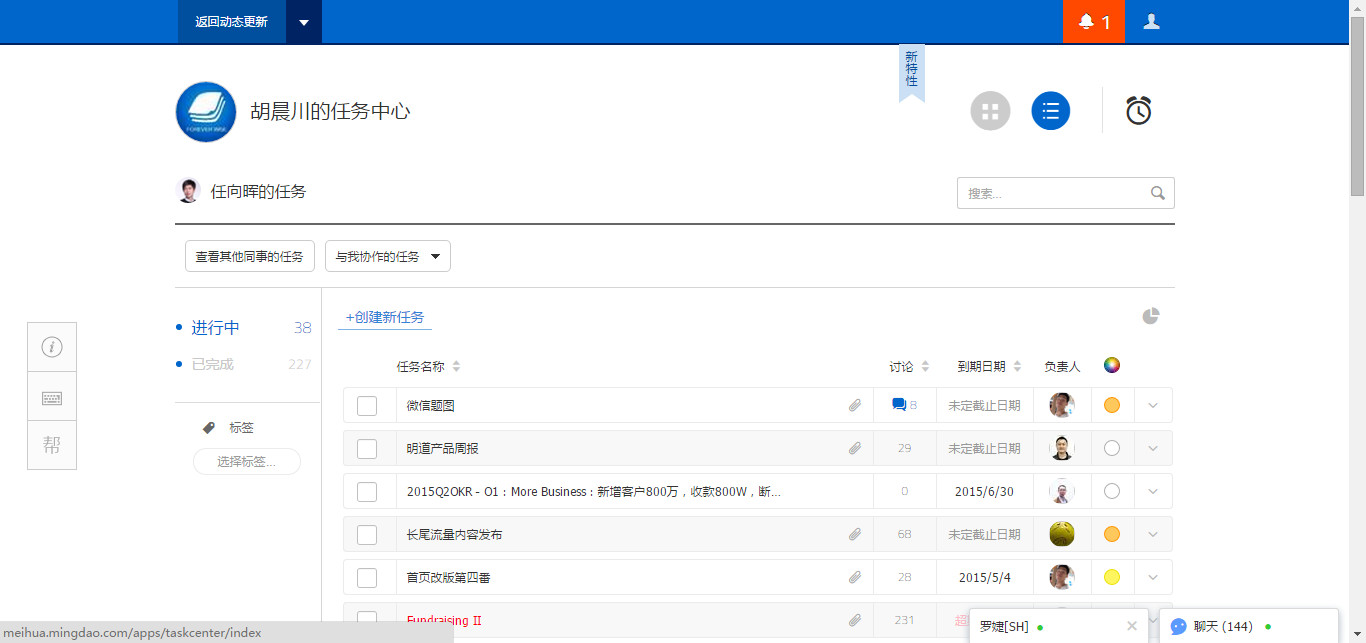Open discussion bubble on 微信题图 row
The height and width of the screenshot is (643, 1366).
click(x=899, y=405)
